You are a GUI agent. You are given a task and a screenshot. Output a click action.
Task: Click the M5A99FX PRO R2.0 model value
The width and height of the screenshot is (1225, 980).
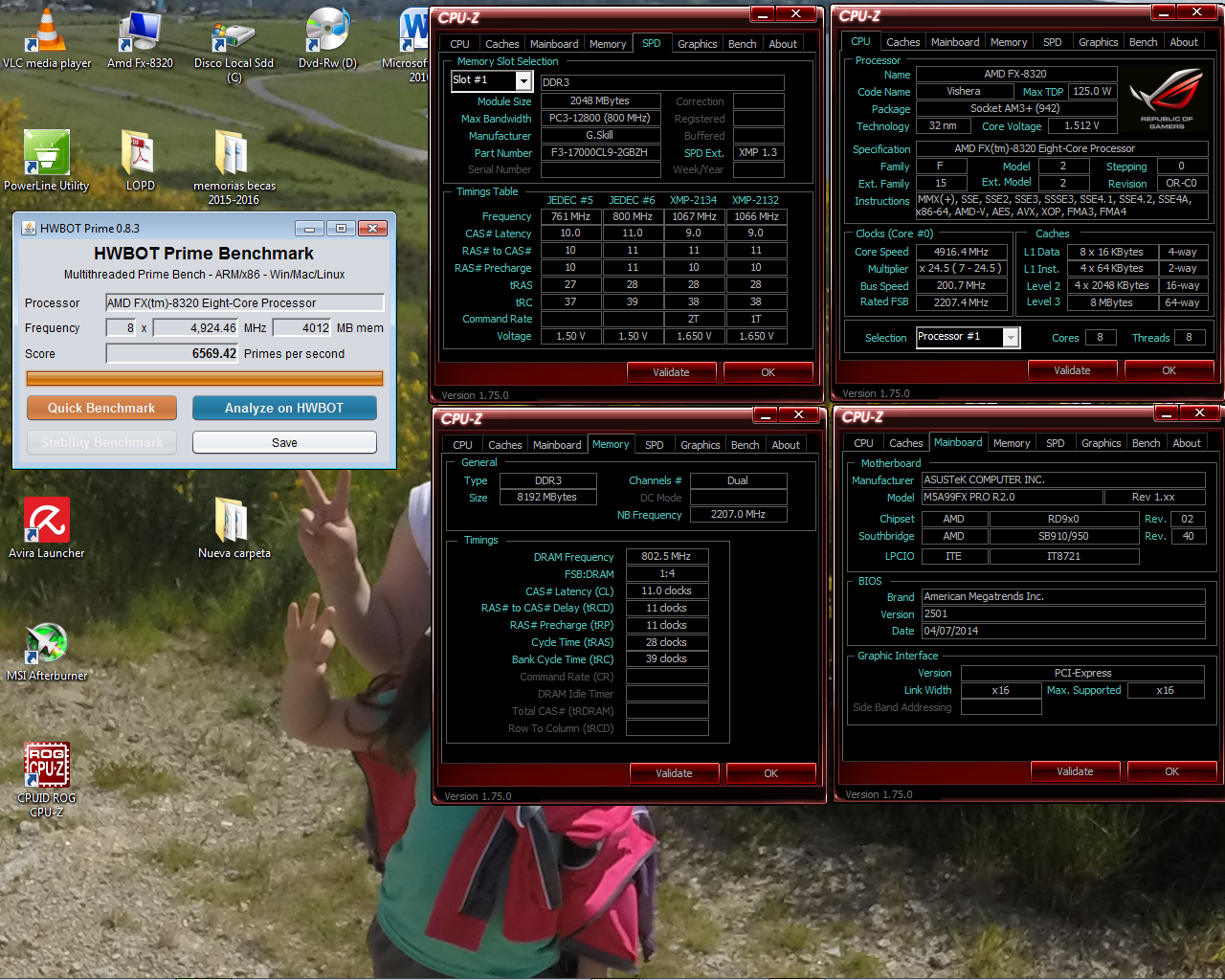click(x=1012, y=497)
